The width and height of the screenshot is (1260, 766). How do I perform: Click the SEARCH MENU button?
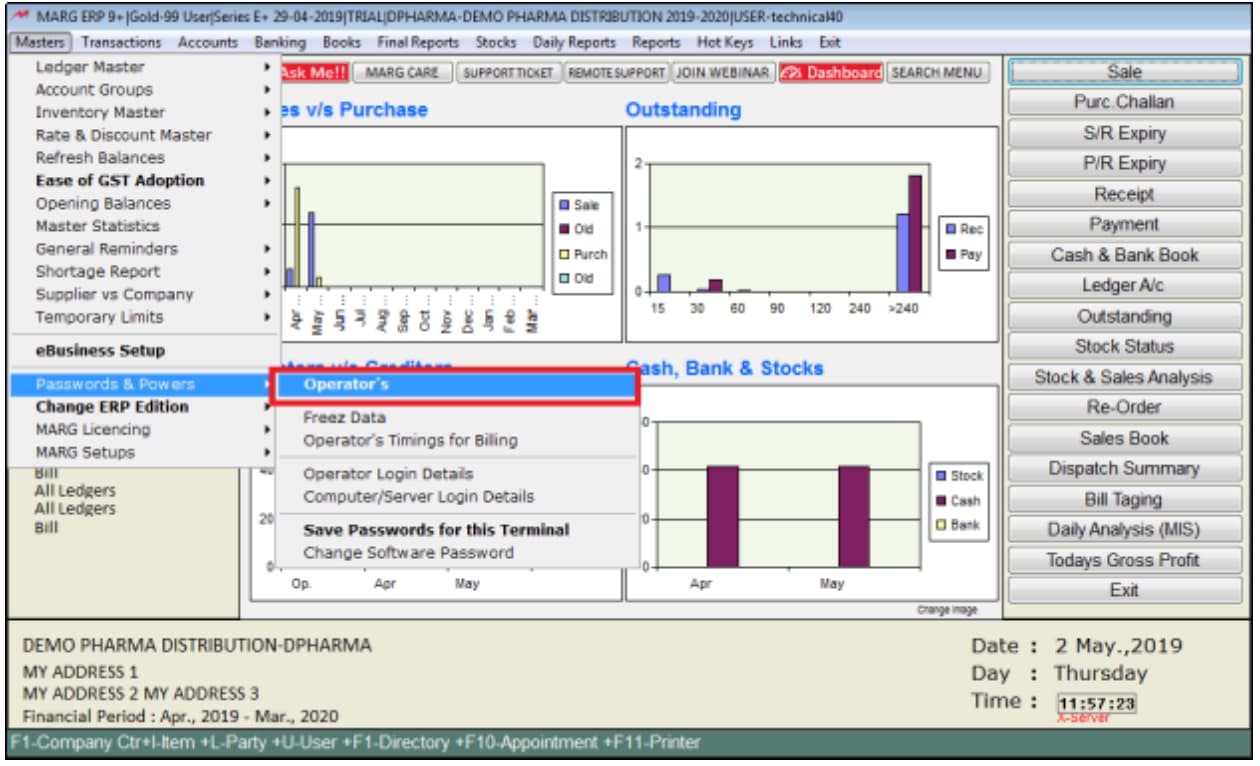[x=937, y=73]
